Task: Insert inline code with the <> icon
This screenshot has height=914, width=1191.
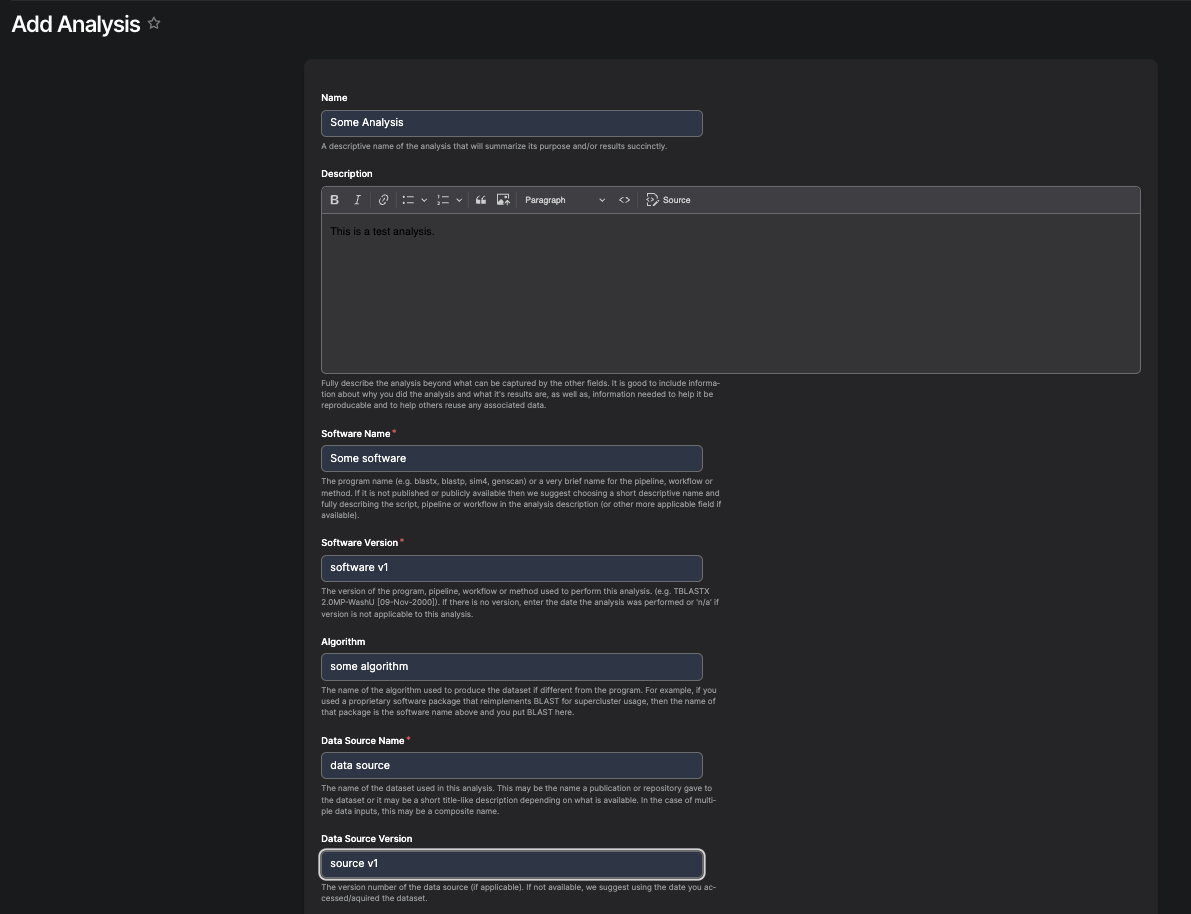Action: point(624,200)
